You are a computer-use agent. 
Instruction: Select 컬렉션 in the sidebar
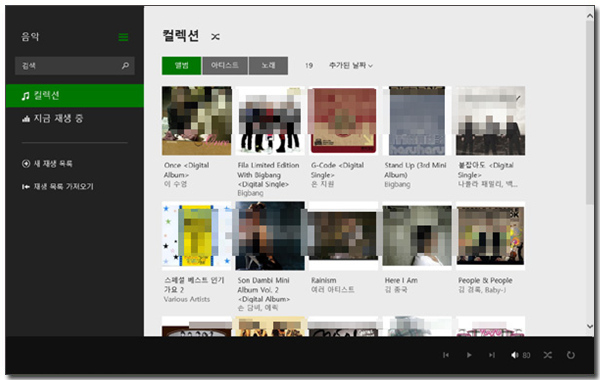75,96
